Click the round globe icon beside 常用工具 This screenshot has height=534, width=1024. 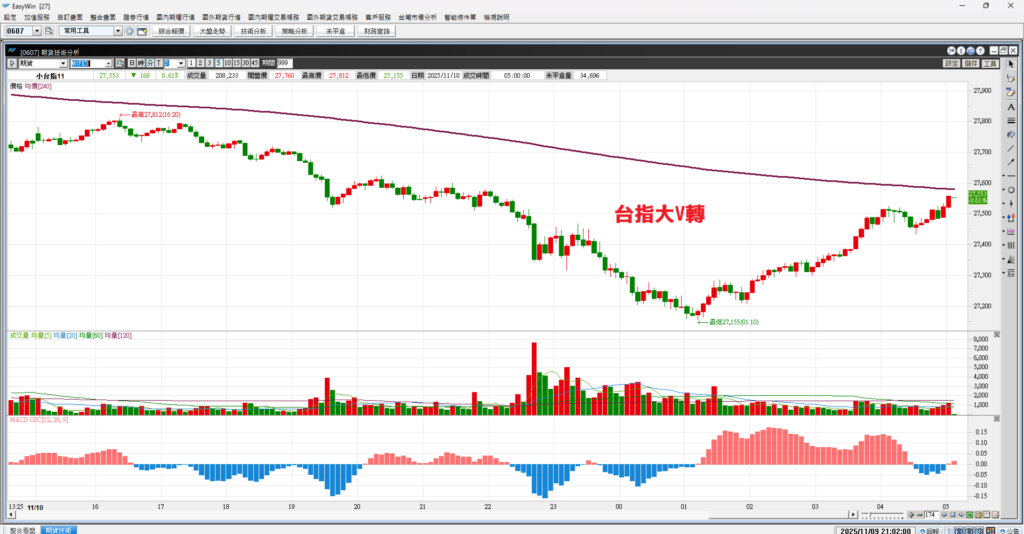(130, 32)
